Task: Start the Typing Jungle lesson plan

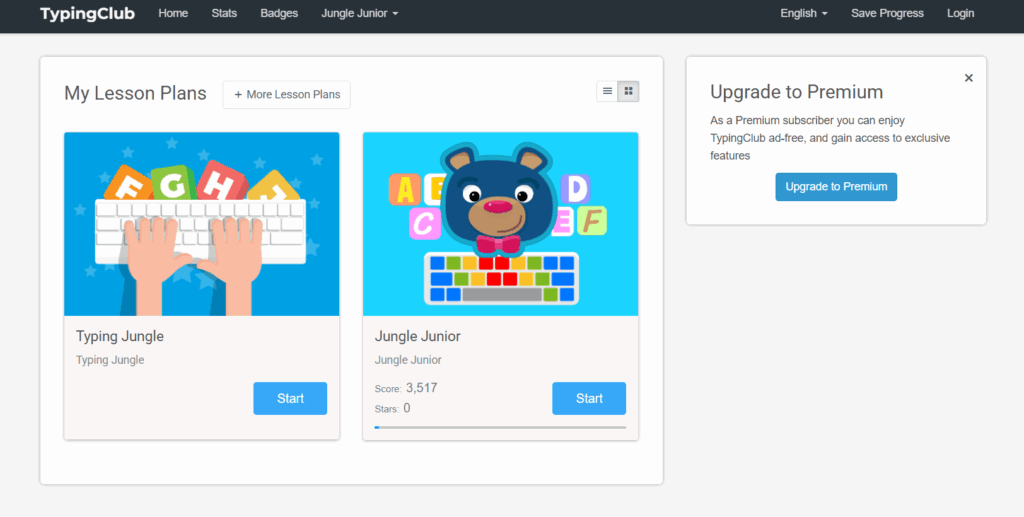Action: (290, 398)
